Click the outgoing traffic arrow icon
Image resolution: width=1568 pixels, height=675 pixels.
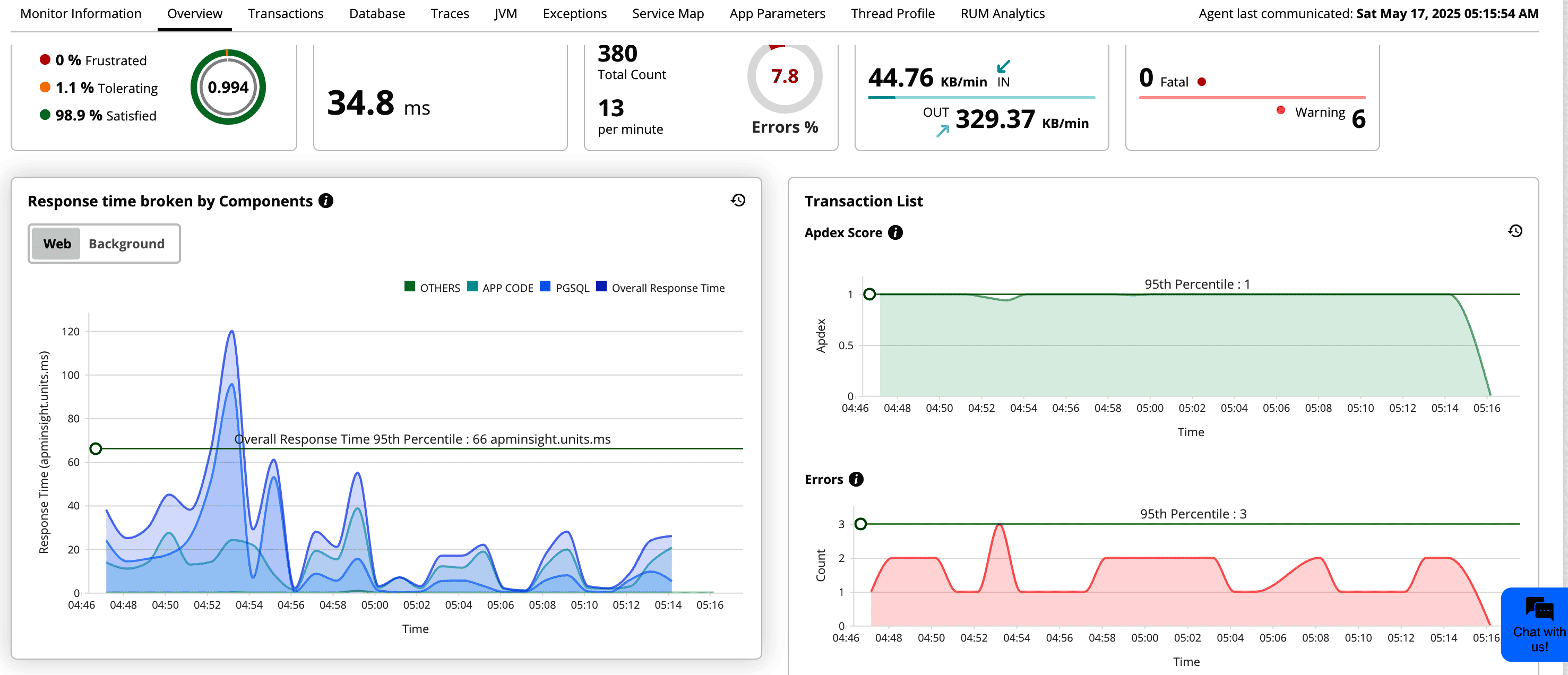[x=942, y=130]
